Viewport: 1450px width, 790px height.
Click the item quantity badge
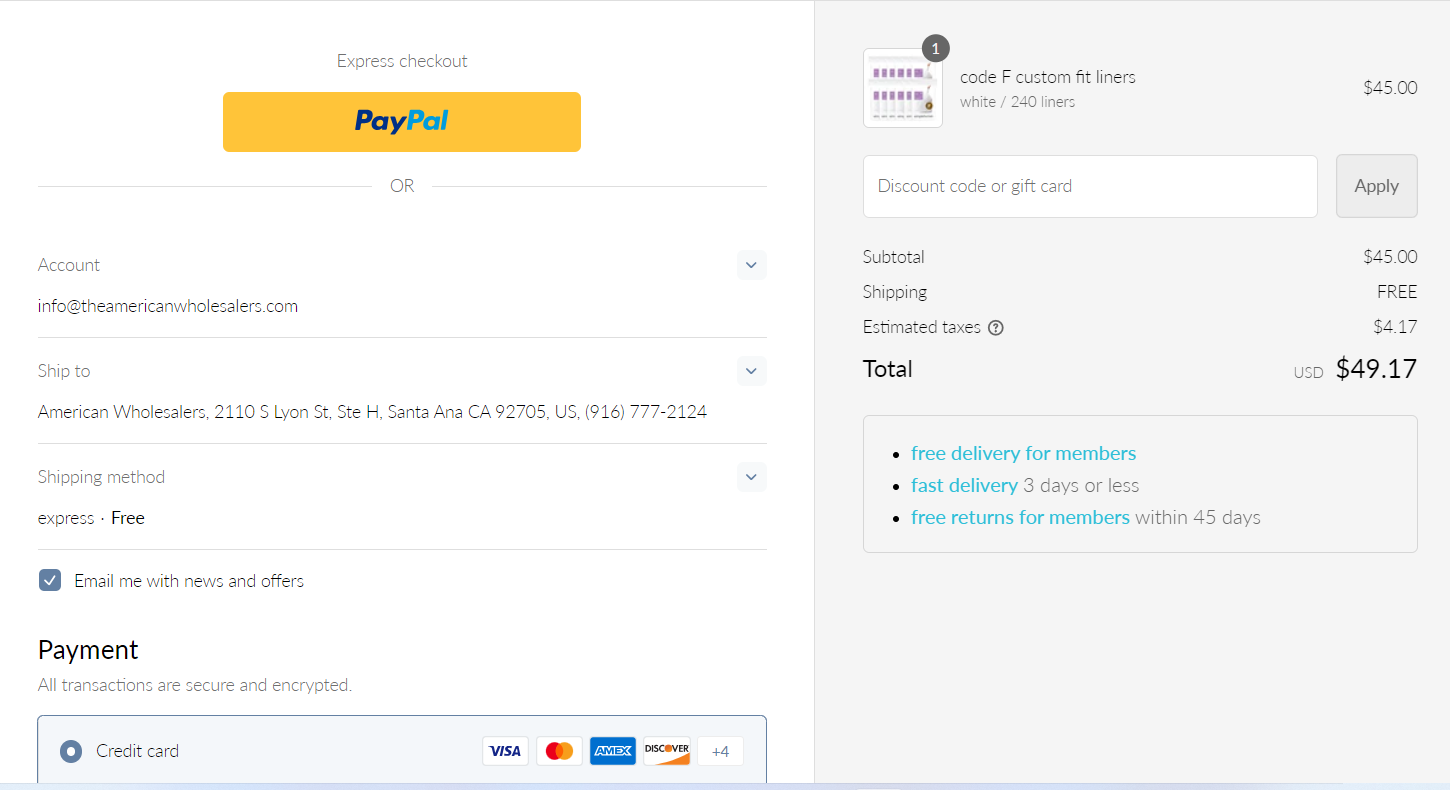click(935, 48)
